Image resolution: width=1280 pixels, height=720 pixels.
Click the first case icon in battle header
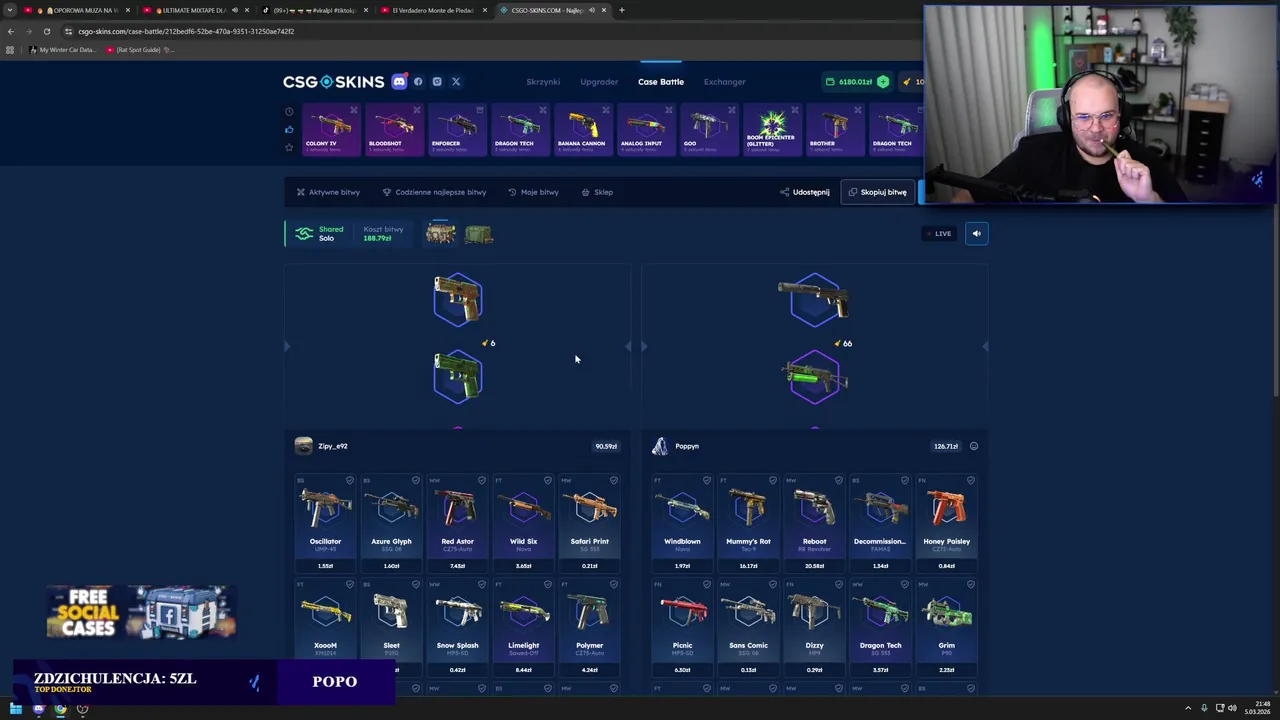click(x=440, y=233)
